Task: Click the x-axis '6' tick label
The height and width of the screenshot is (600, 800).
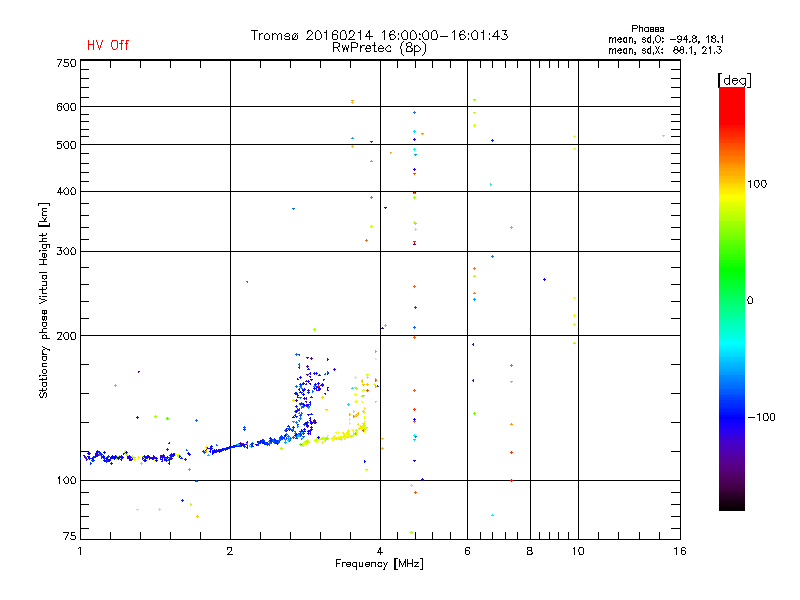Action: 467,551
